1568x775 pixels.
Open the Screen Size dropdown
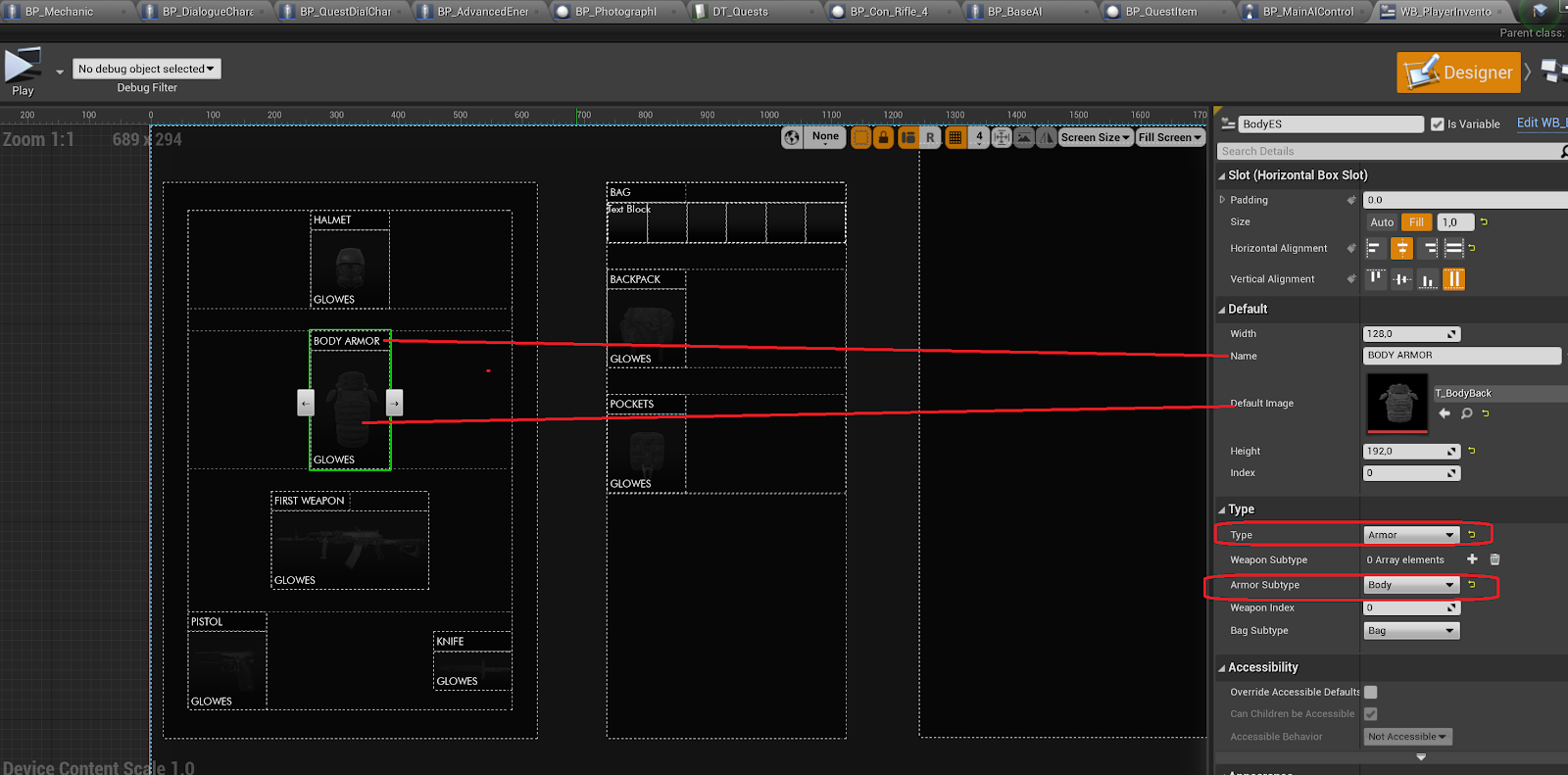pyautogui.click(x=1096, y=138)
